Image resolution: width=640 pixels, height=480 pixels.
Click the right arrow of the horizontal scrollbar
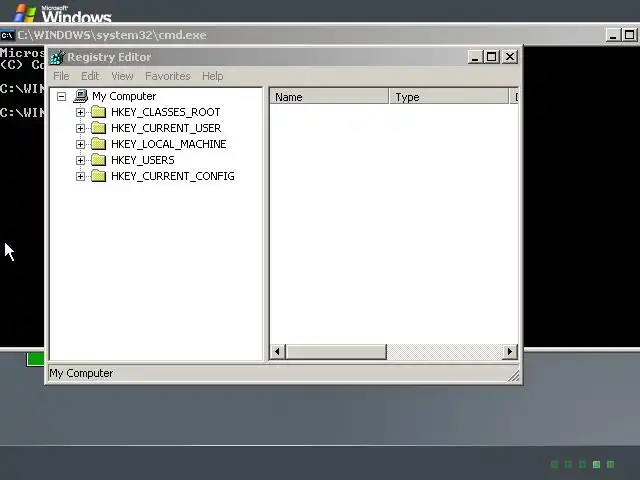(509, 351)
